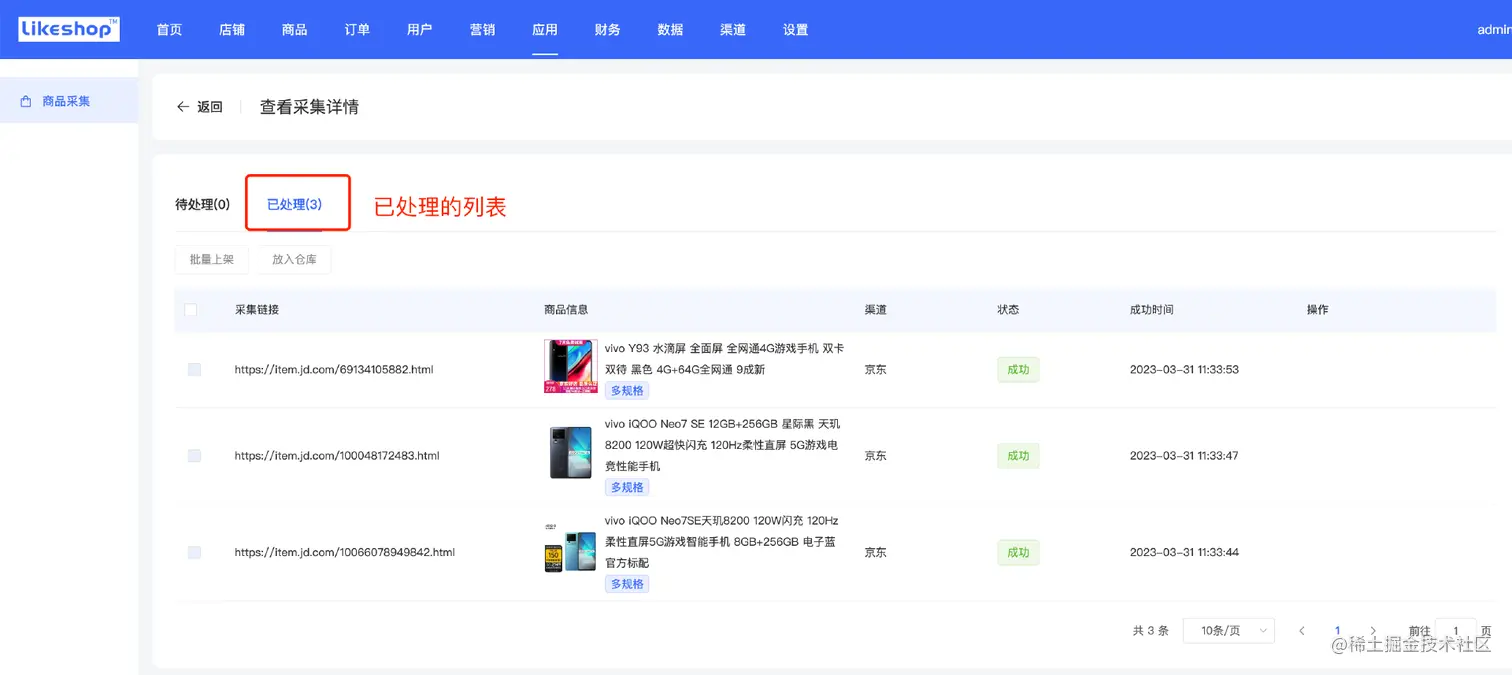
Task: Click the 返回 link
Action: click(x=209, y=107)
